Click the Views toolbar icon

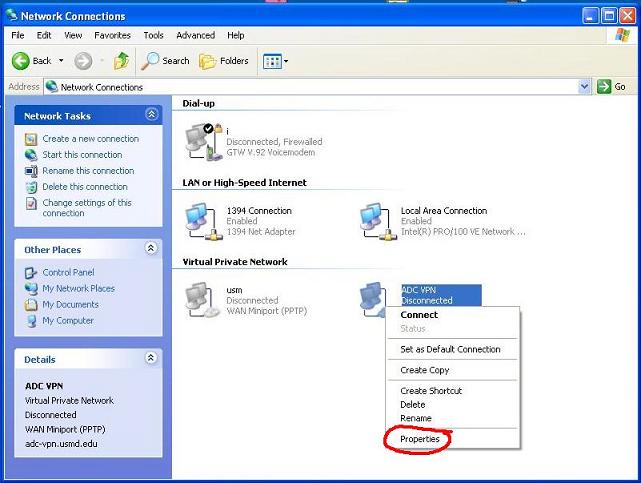pos(272,61)
